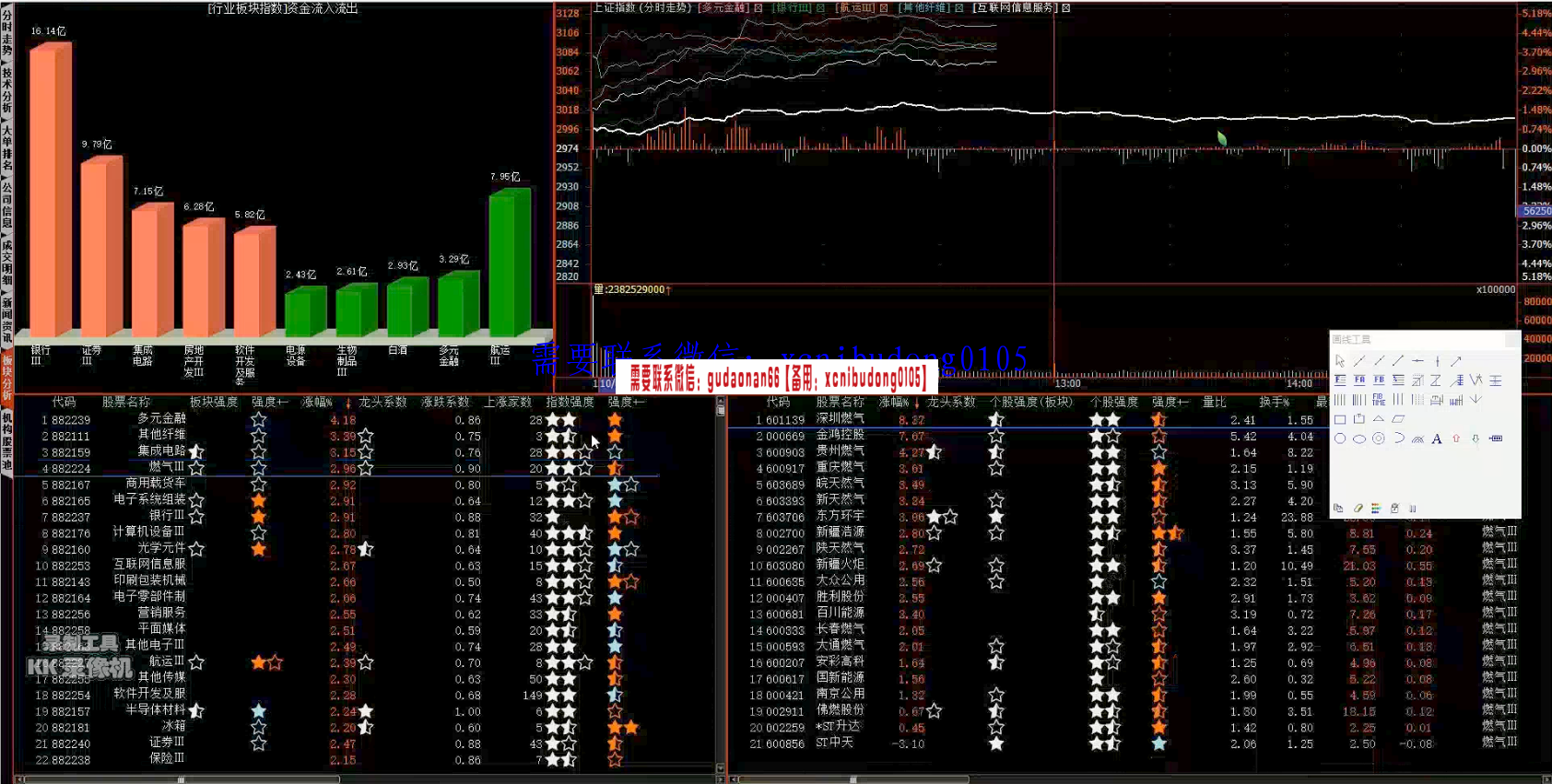The width and height of the screenshot is (1552, 784).
Task: Select the arrow pointer in drawing tools
Action: click(x=1340, y=361)
